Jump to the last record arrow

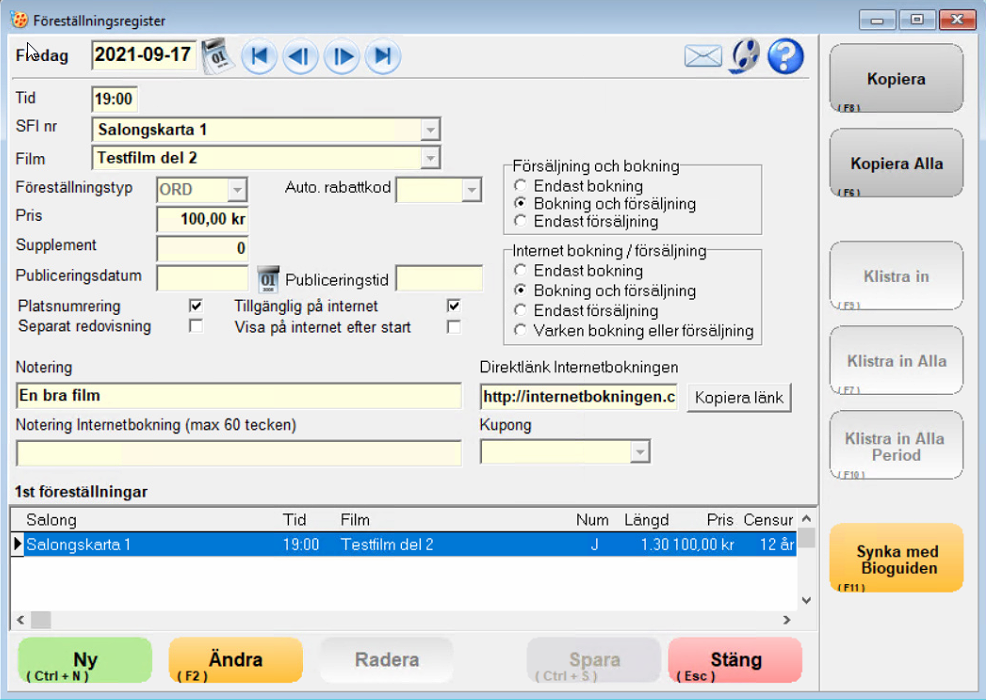click(382, 56)
